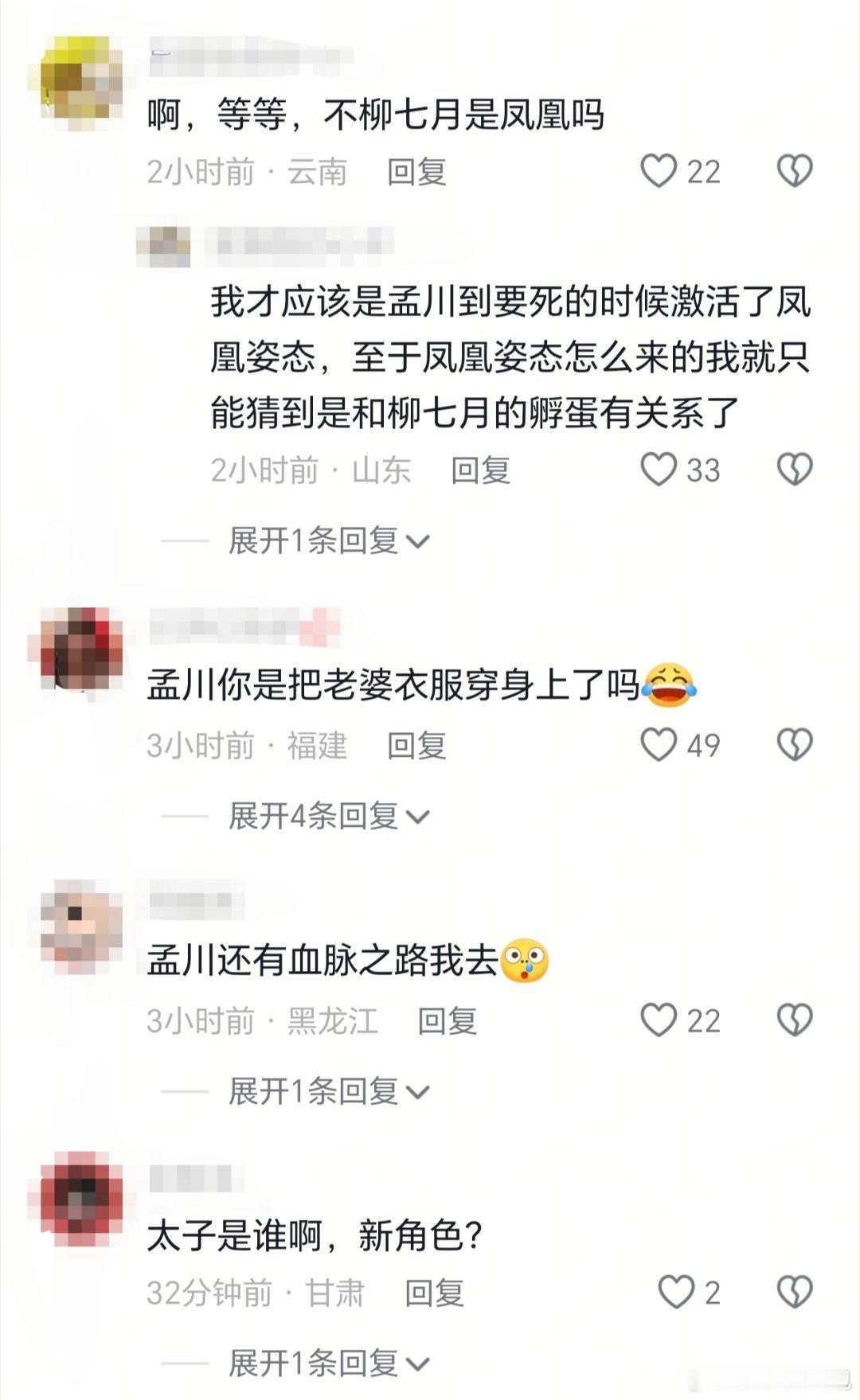This screenshot has width=860, height=1400.
Task: Like the Shandong reply with 33 likes
Action: coord(659,470)
